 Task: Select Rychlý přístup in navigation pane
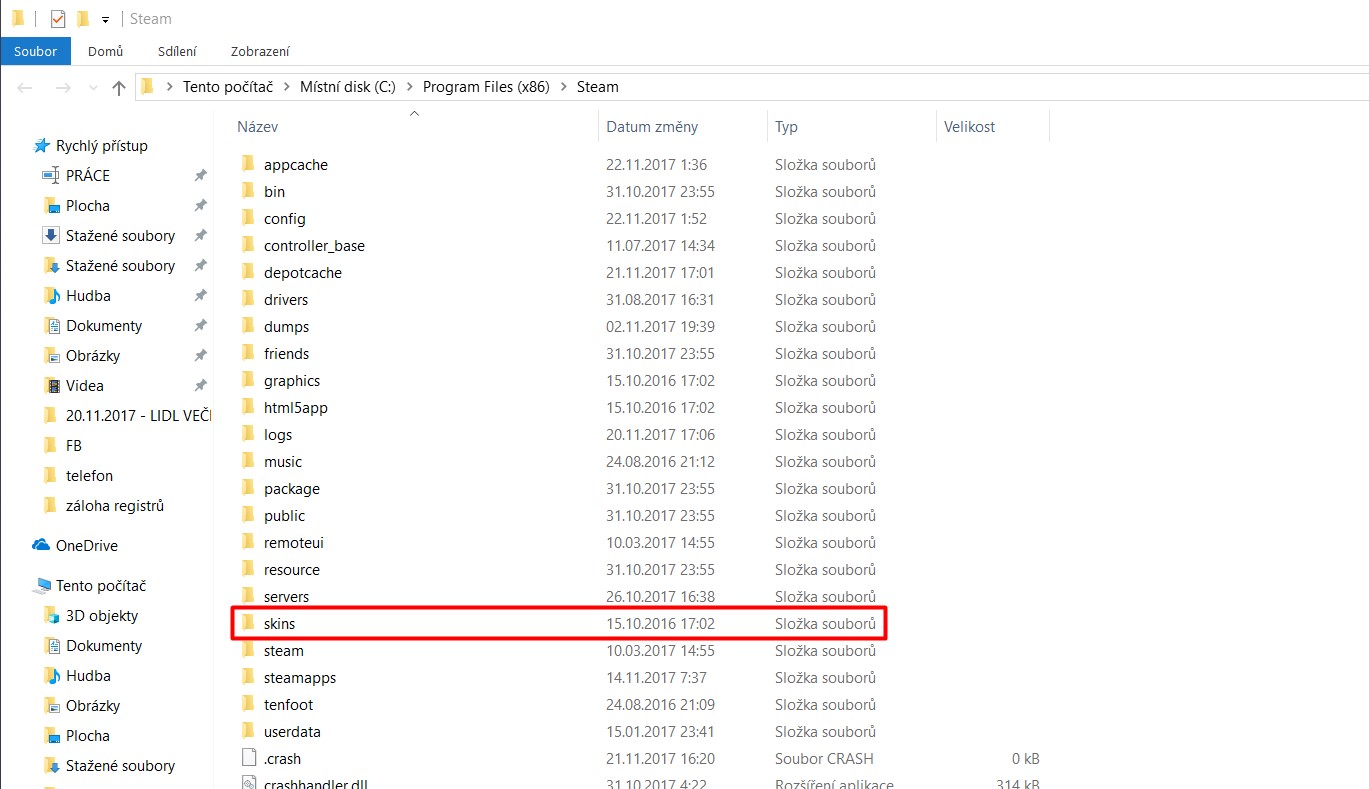pyautogui.click(x=101, y=146)
